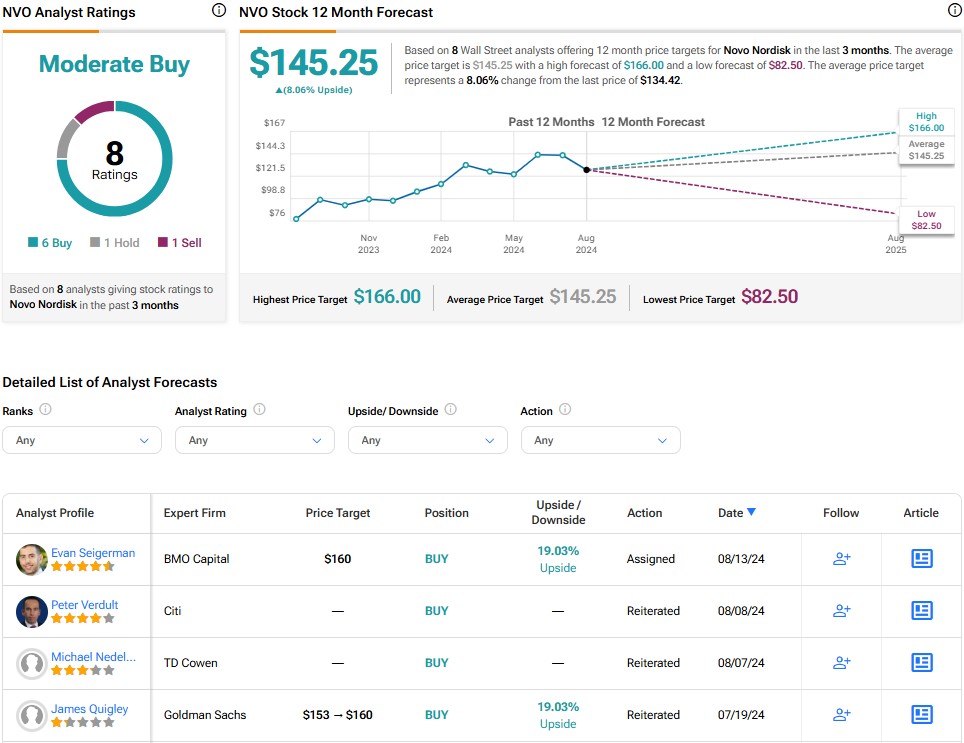This screenshot has height=743, width=964.
Task: Click follow icon for Peter Verdult
Action: coord(841,611)
